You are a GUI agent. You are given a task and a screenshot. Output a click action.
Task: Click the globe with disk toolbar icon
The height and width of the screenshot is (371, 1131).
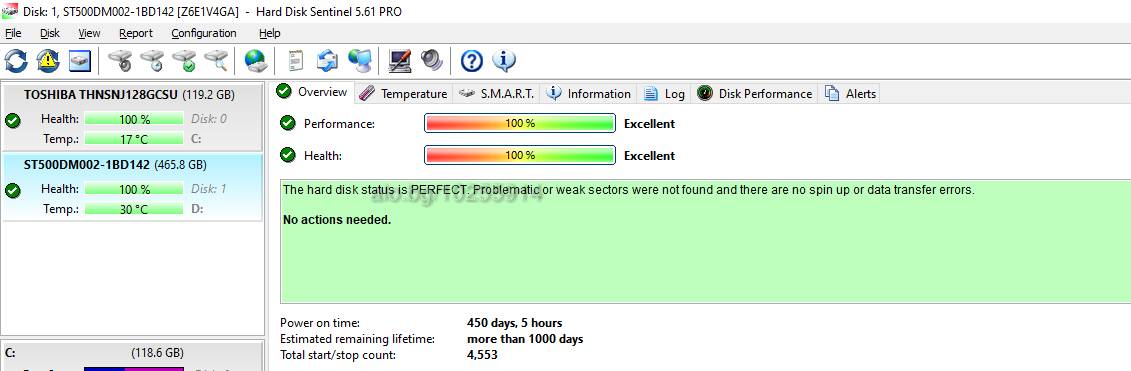tap(255, 61)
